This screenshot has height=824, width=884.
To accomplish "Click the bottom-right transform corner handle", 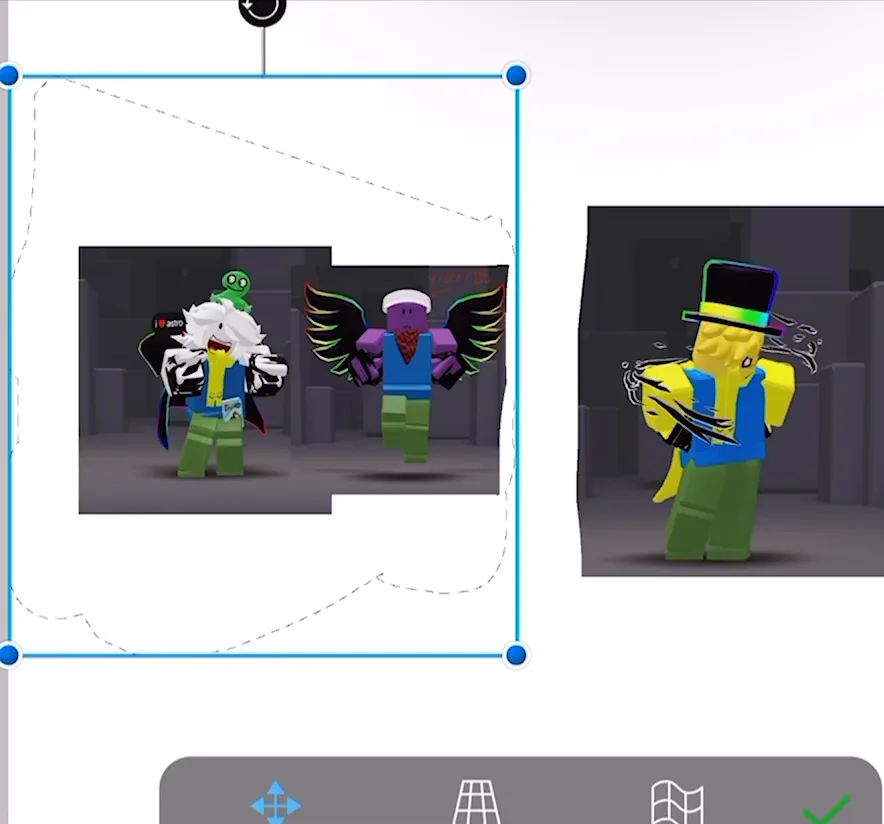I will [516, 655].
